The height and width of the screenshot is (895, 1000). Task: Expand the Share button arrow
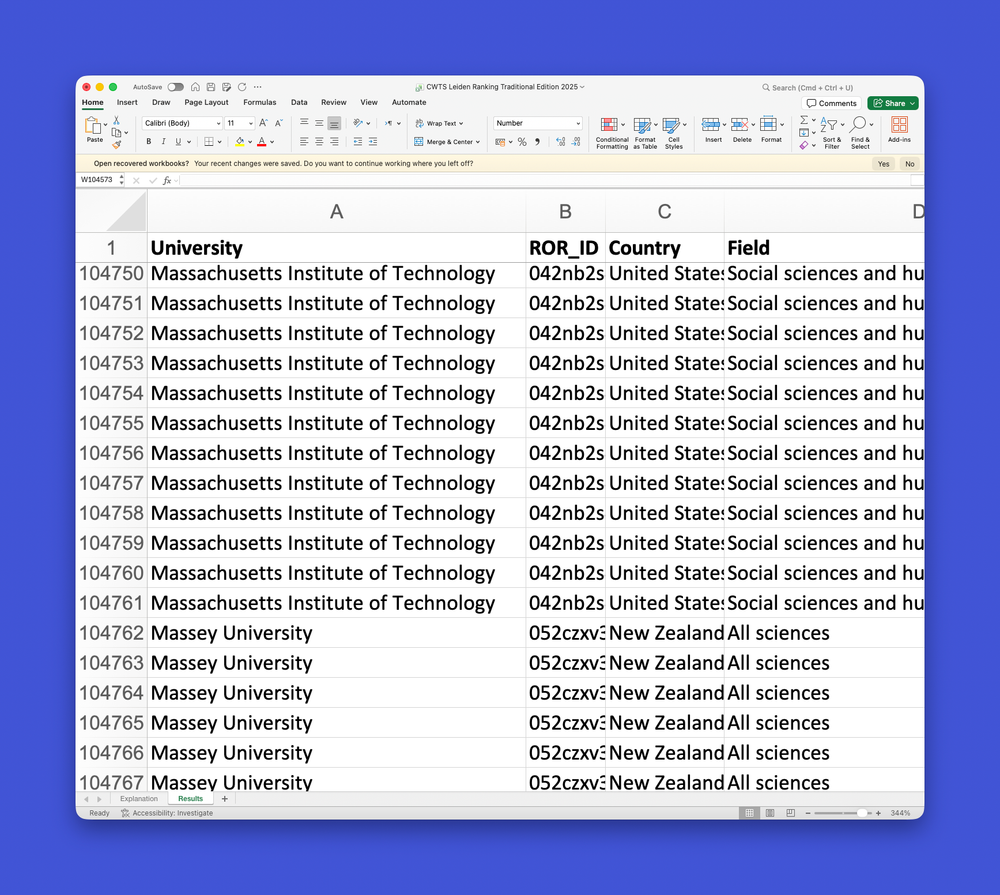pyautogui.click(x=913, y=103)
